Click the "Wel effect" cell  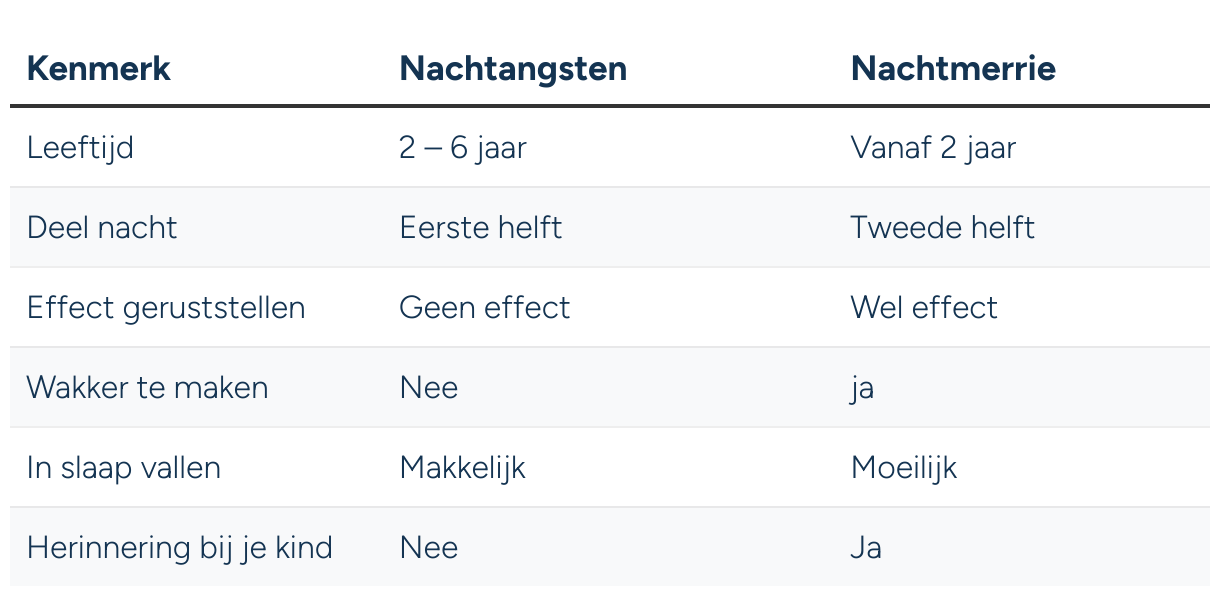pyautogui.click(x=924, y=308)
